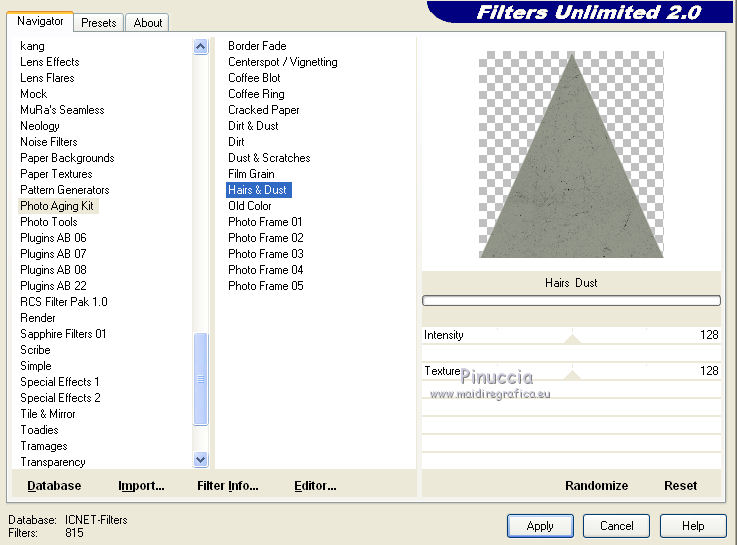
Task: Click the category list scrollbar thumb
Action: (x=201, y=379)
